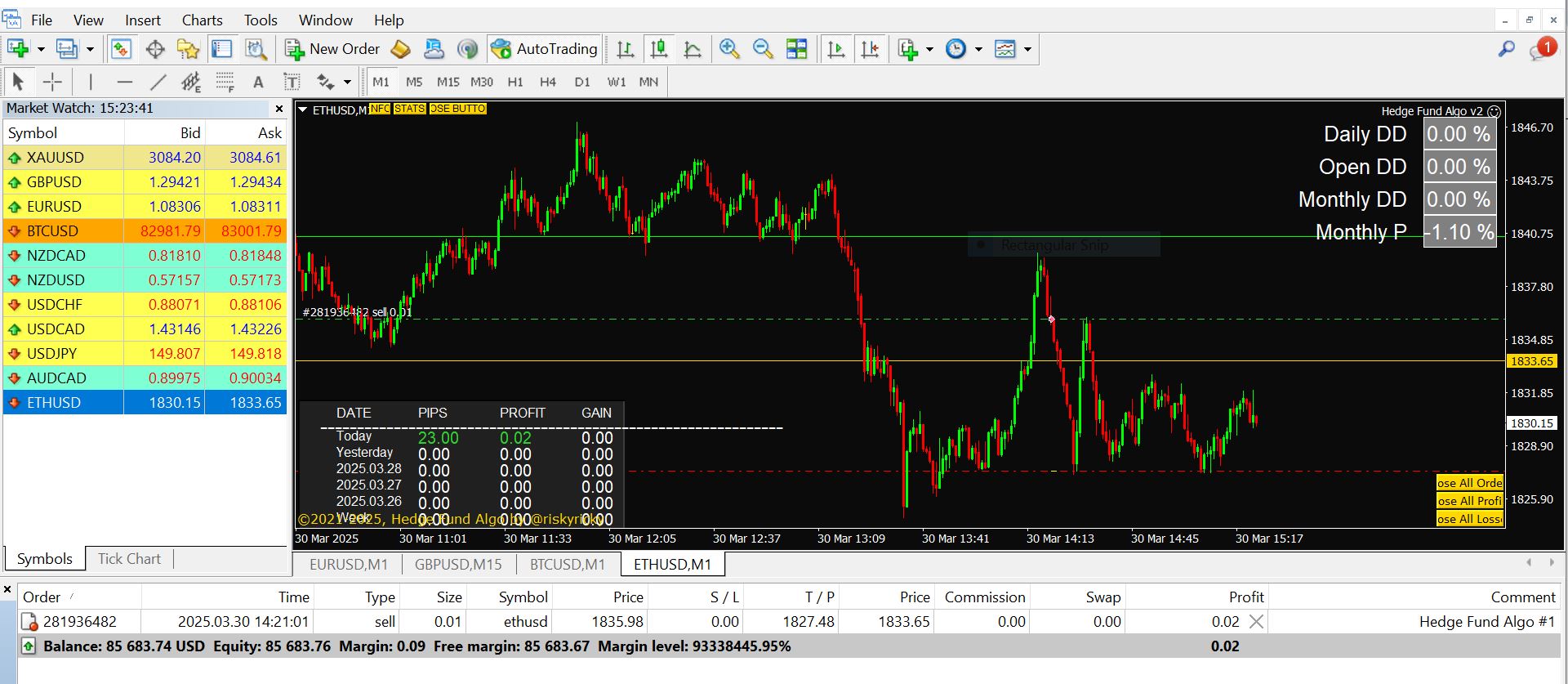
Task: Click the Tile Windows icon
Action: (796, 49)
